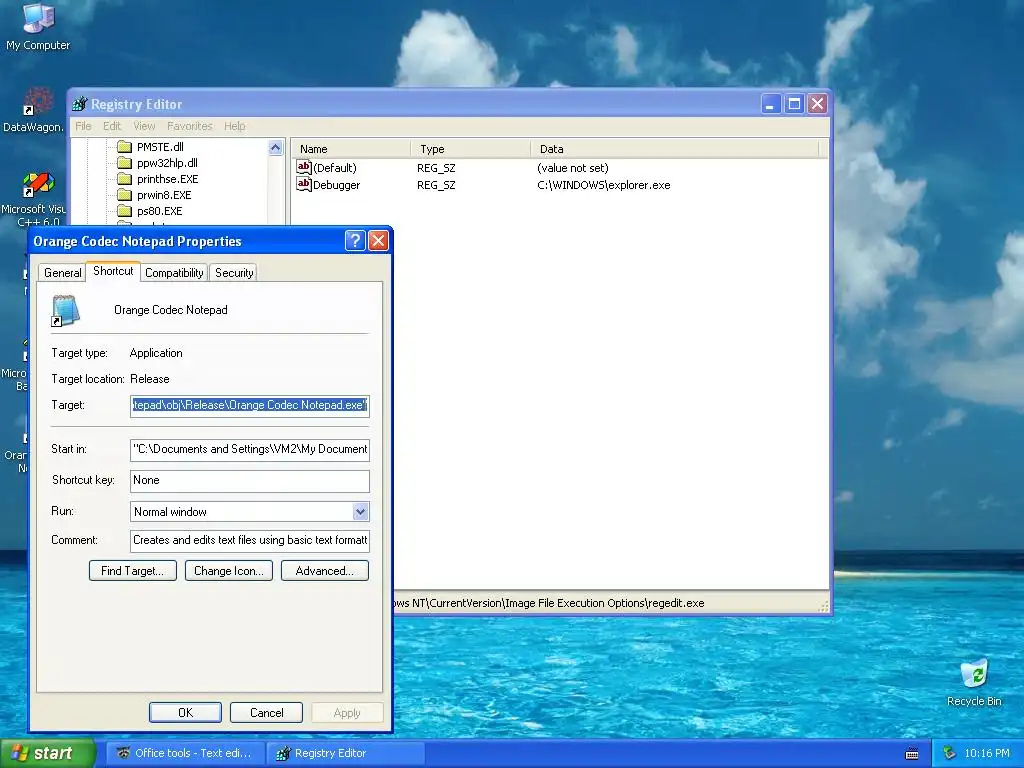Click into the Target text field
1024x768 pixels.
(249, 406)
